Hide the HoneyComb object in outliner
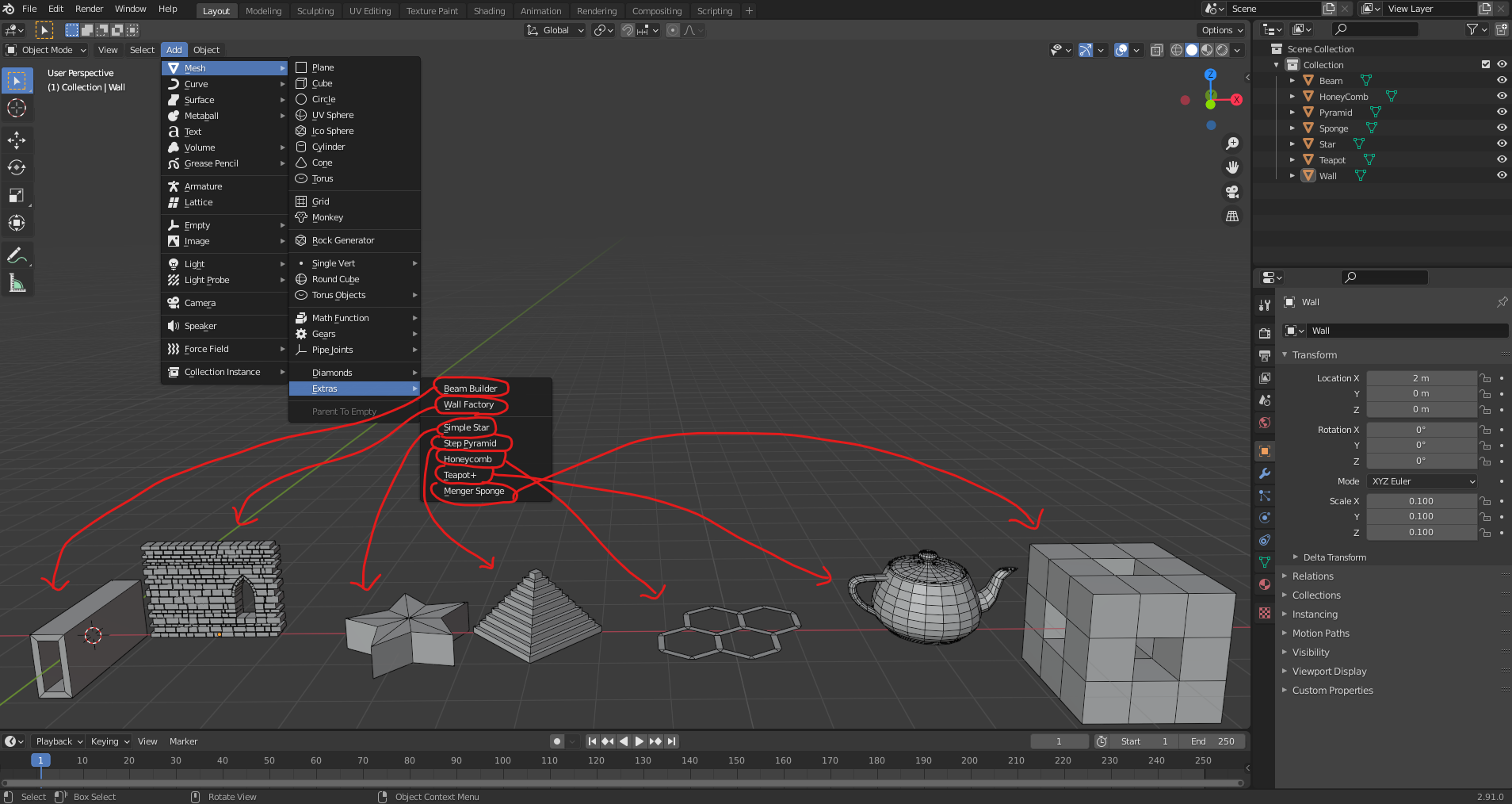Image resolution: width=1512 pixels, height=804 pixels. [x=1501, y=96]
